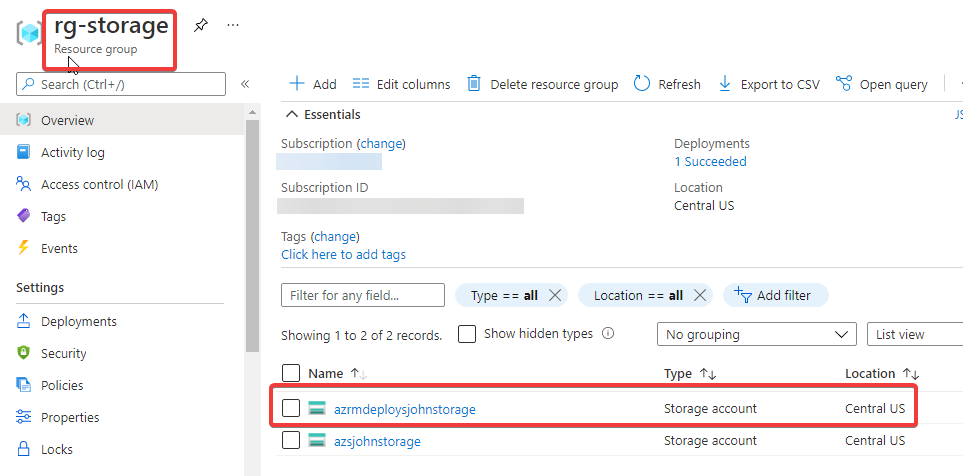Click the sidebar Search box

click(x=121, y=84)
